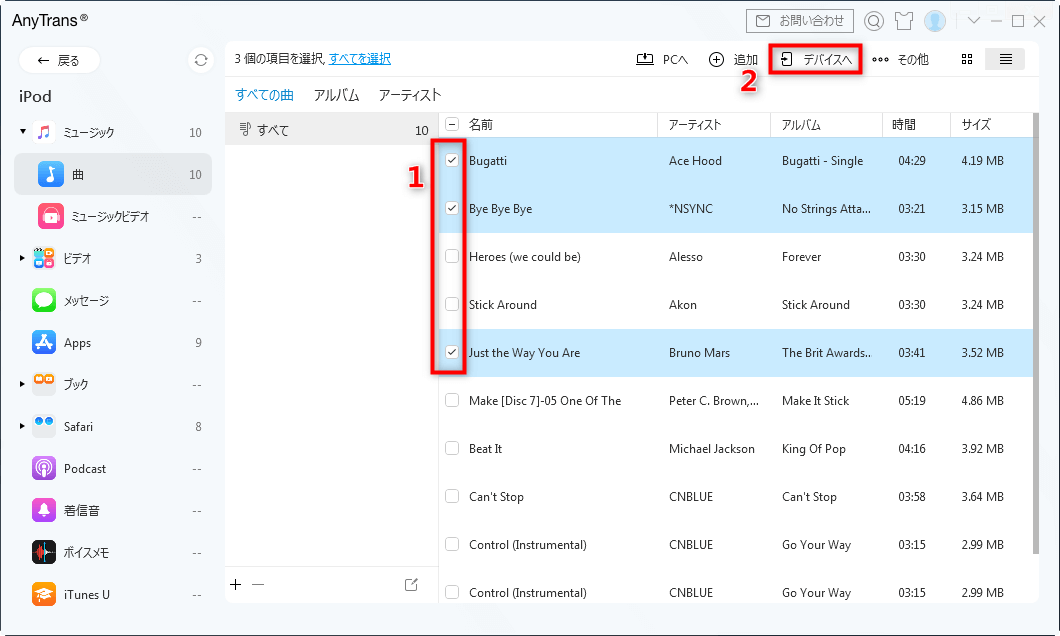
Task: Click the King Of Pop album cell
Action: pyautogui.click(x=813, y=448)
